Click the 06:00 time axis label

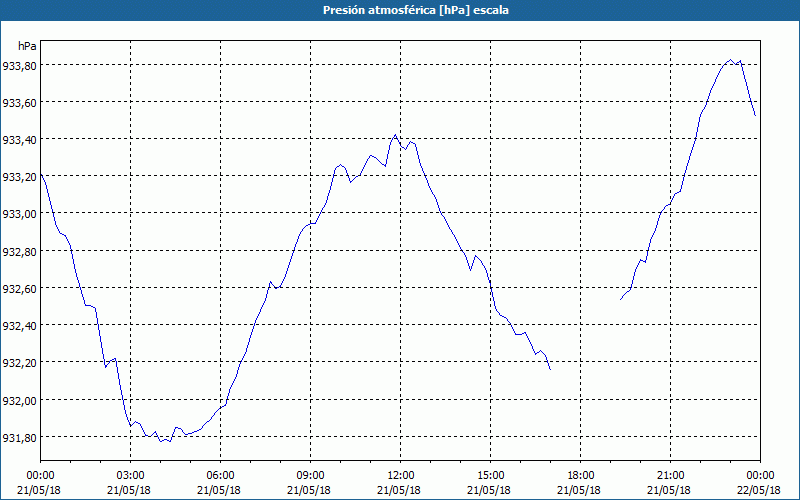tap(220, 476)
